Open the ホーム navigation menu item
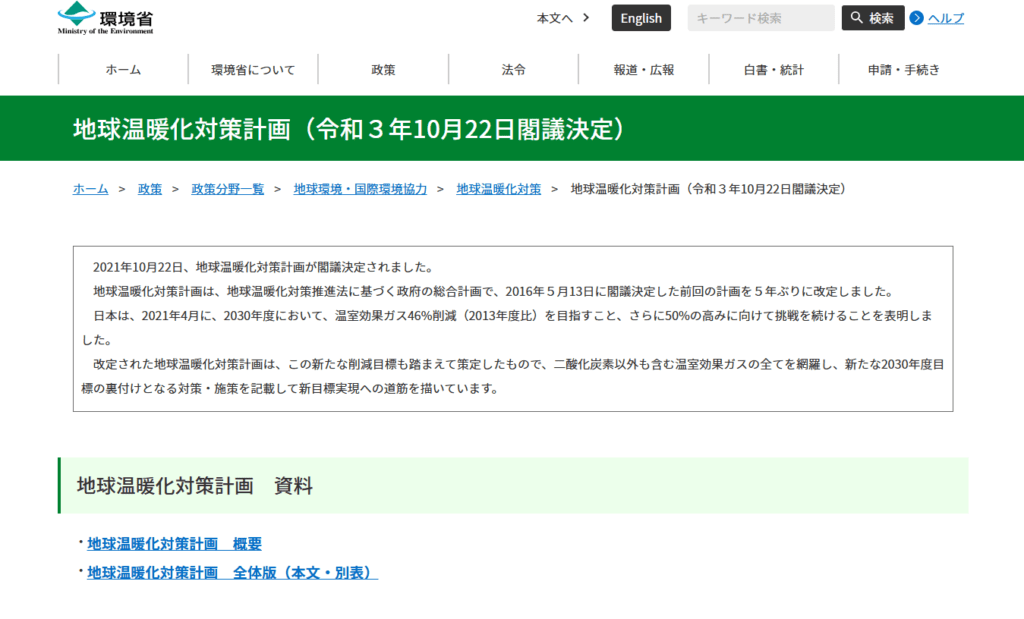The image size is (1024, 619). [123, 70]
